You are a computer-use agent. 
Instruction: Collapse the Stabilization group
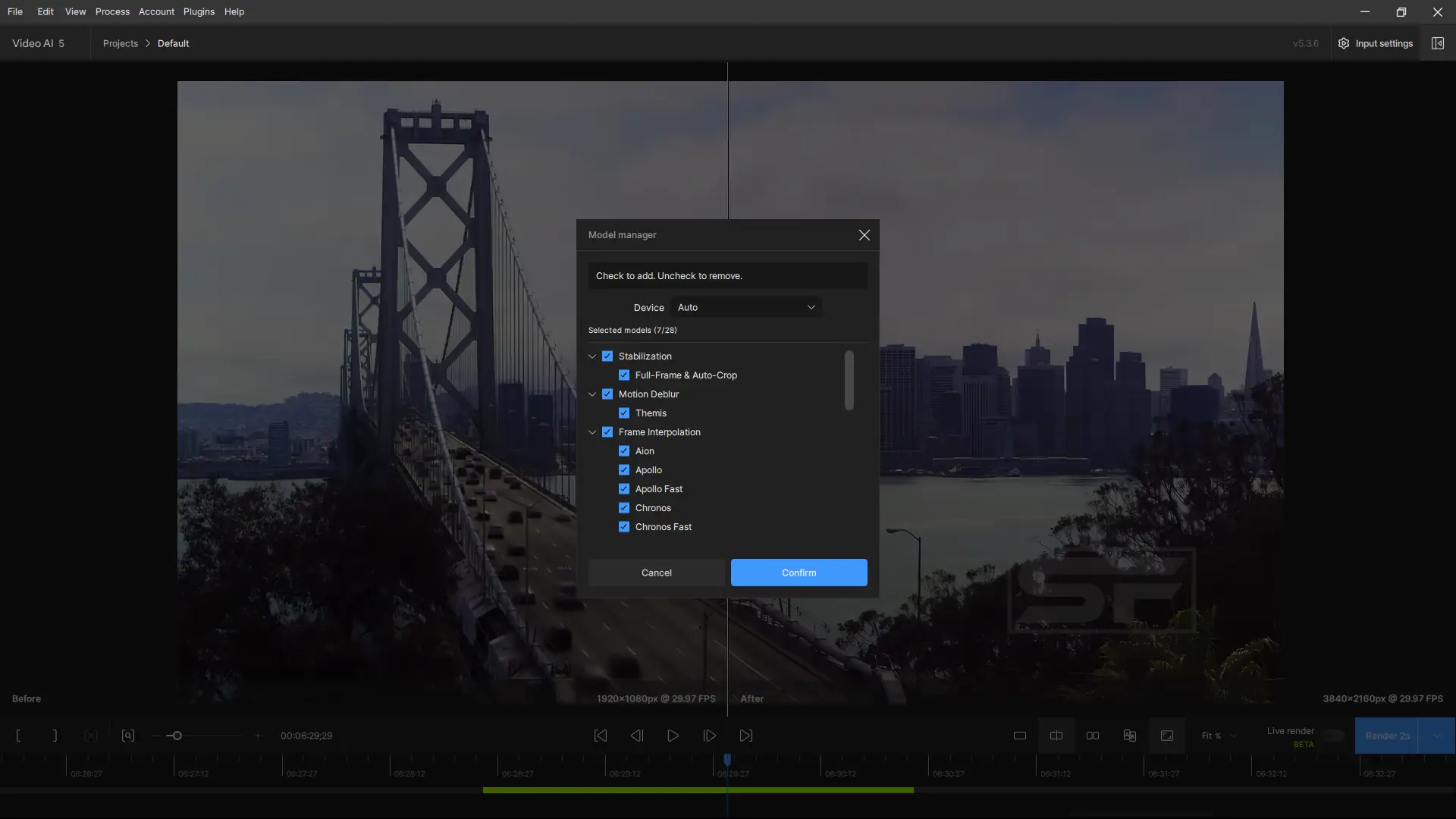[592, 356]
